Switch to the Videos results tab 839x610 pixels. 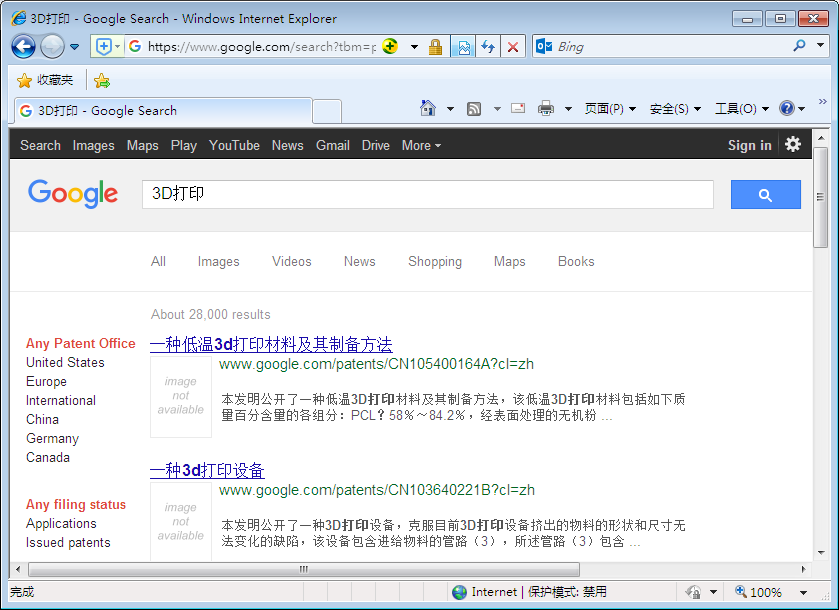292,262
